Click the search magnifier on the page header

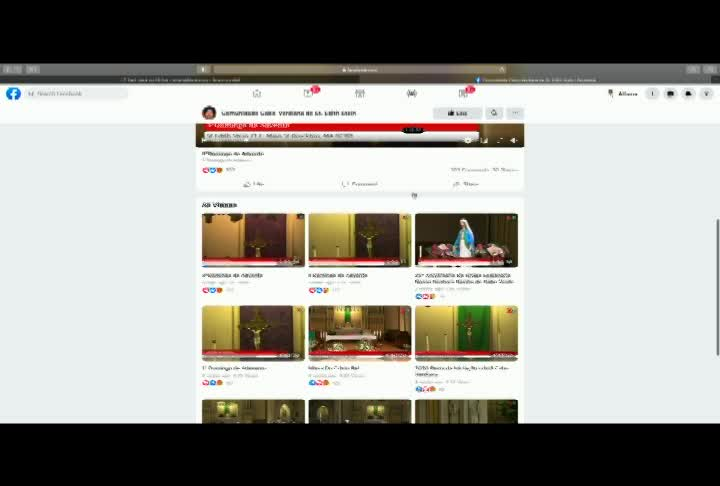494,113
